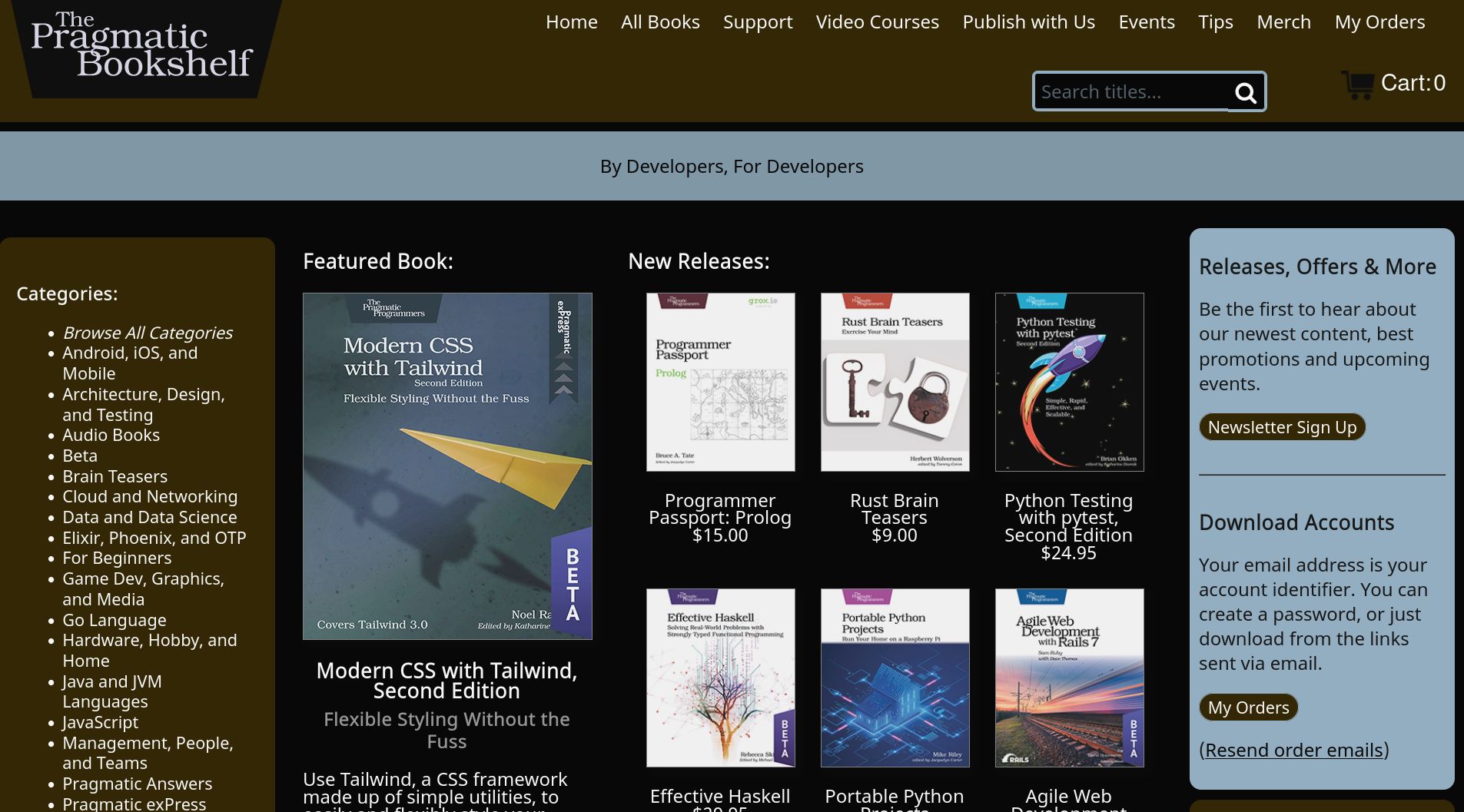Open the Beta category
The image size is (1464, 812).
click(x=80, y=456)
